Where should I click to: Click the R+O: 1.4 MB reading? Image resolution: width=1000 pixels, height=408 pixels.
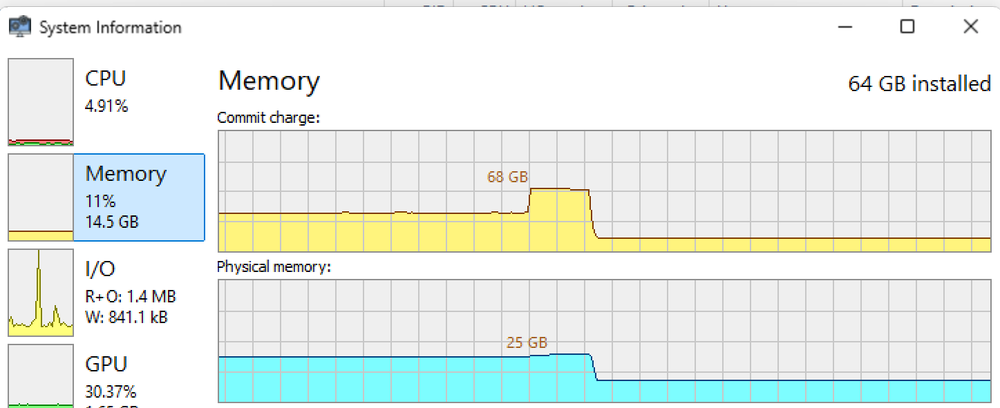click(128, 297)
